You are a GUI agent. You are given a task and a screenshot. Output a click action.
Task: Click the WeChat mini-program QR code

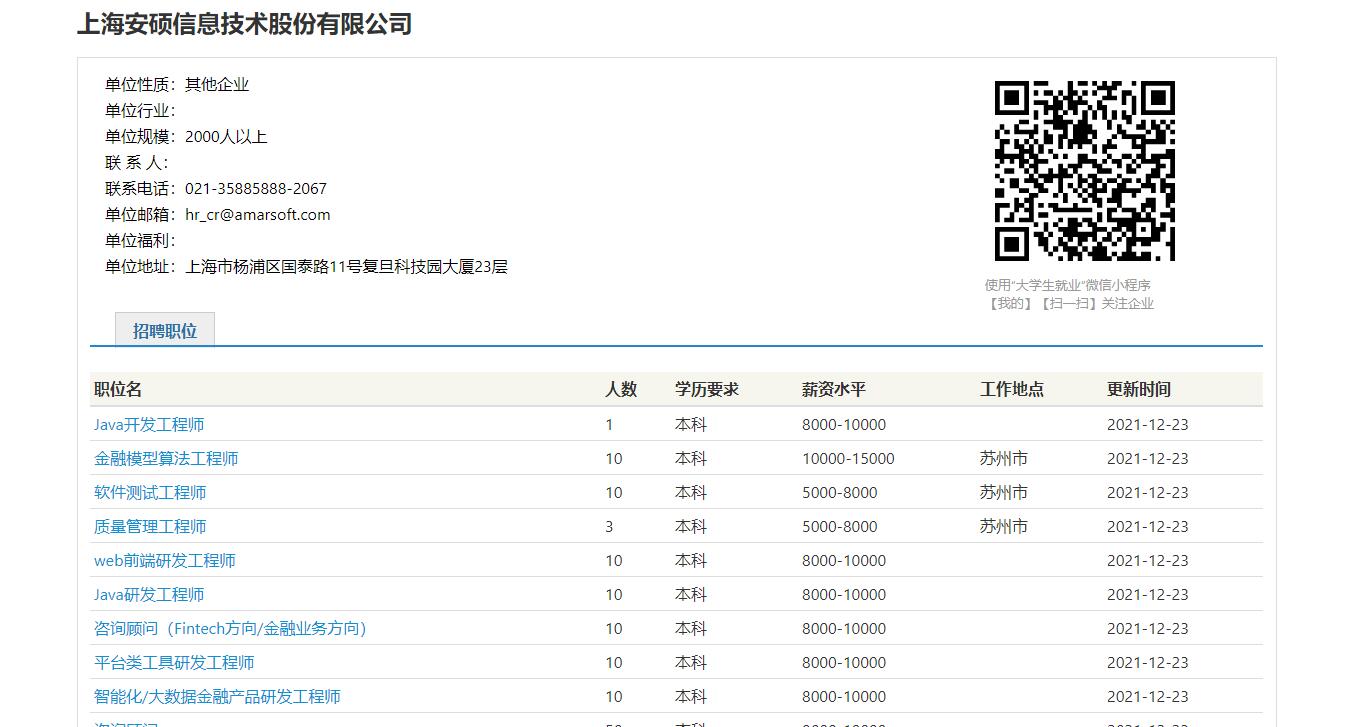pos(1084,171)
